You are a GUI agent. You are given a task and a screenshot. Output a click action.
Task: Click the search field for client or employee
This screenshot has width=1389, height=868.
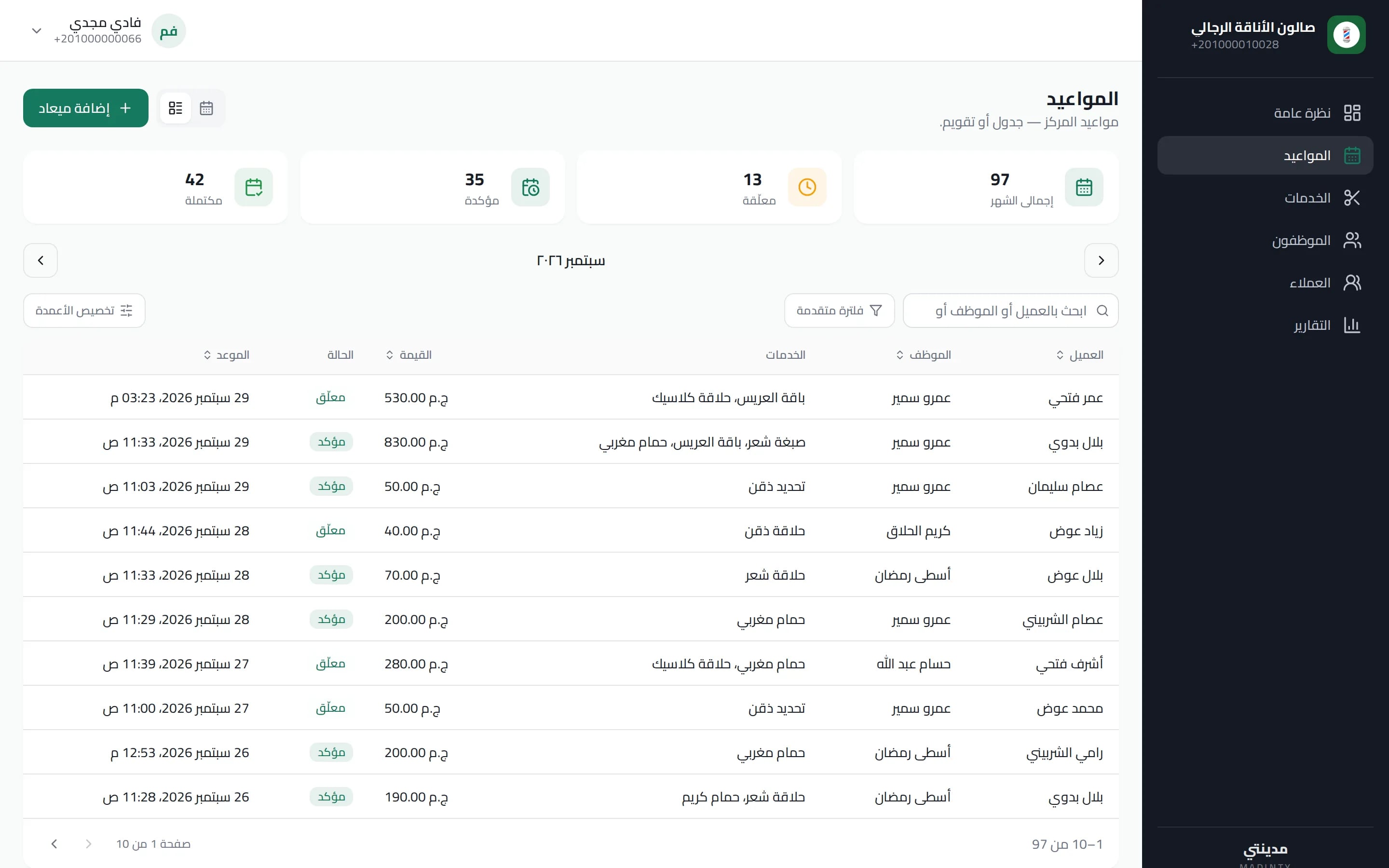click(x=1010, y=311)
